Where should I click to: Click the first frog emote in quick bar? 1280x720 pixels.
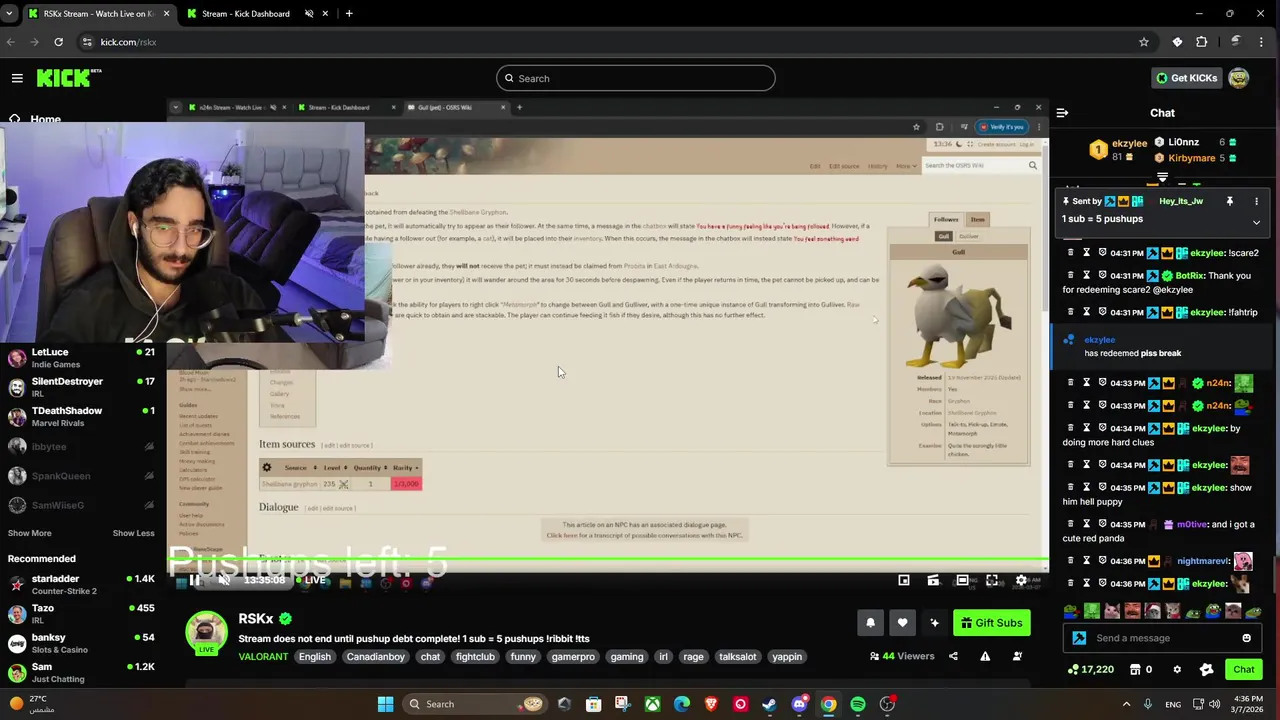(1071, 611)
